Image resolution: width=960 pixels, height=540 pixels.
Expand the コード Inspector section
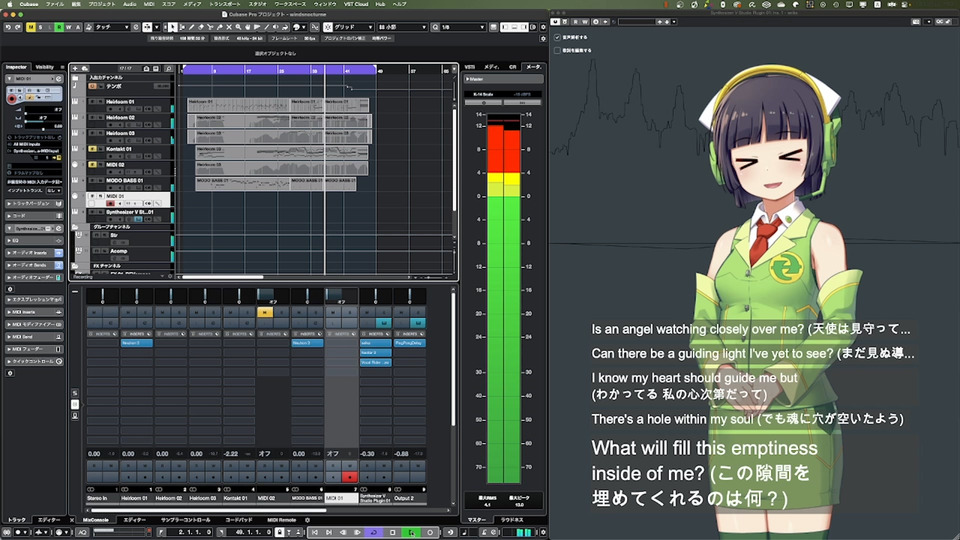click(34, 216)
